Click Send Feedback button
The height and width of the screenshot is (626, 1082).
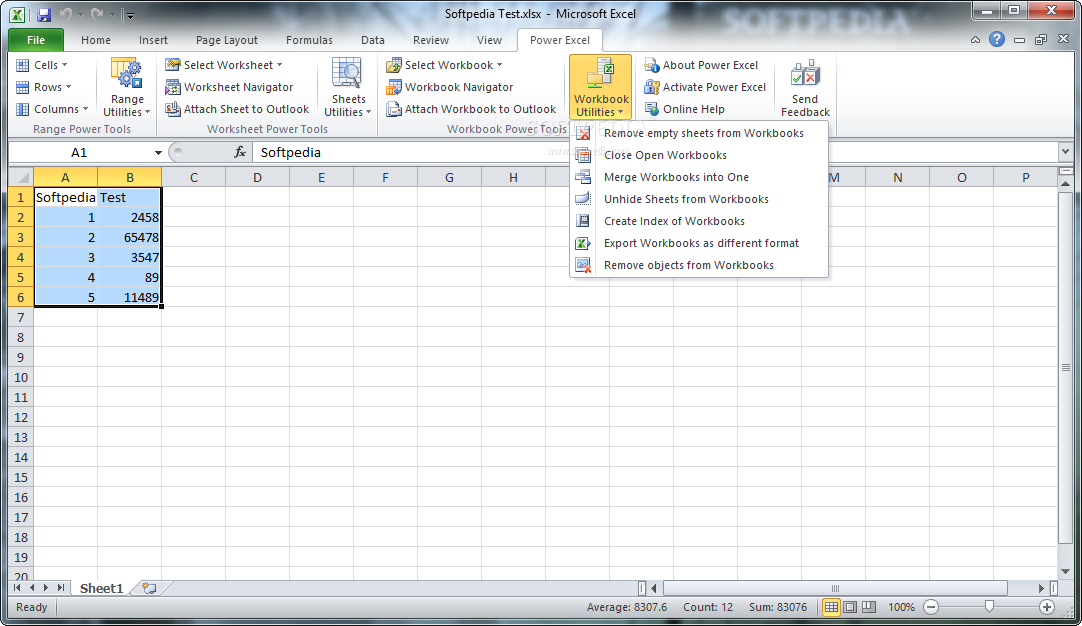805,87
